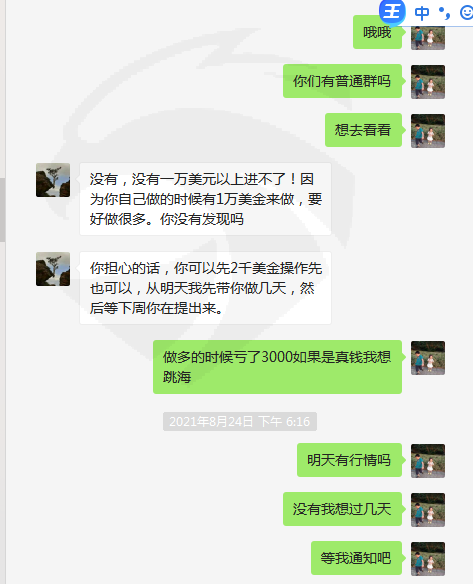Image resolution: width=473 pixels, height=584 pixels.
Task: Click the punctuation mode icon in IME bar
Action: click(x=444, y=13)
